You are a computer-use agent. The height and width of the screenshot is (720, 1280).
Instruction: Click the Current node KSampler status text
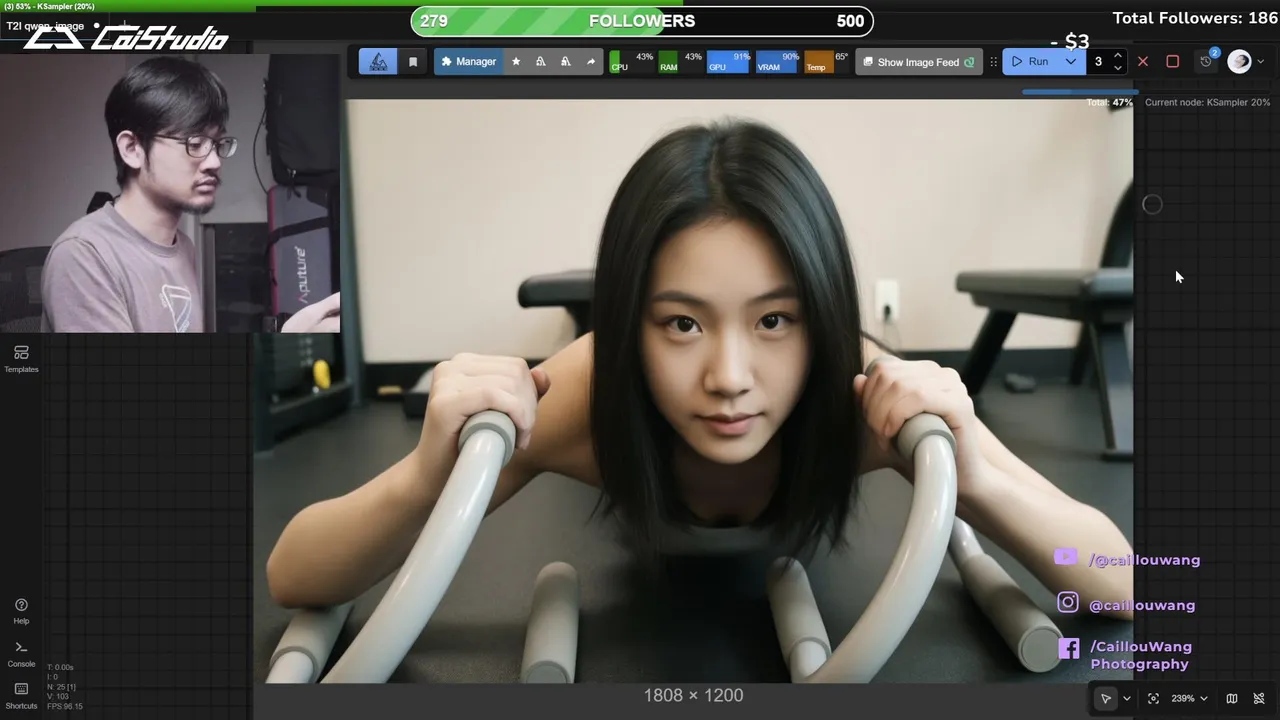pos(1207,102)
